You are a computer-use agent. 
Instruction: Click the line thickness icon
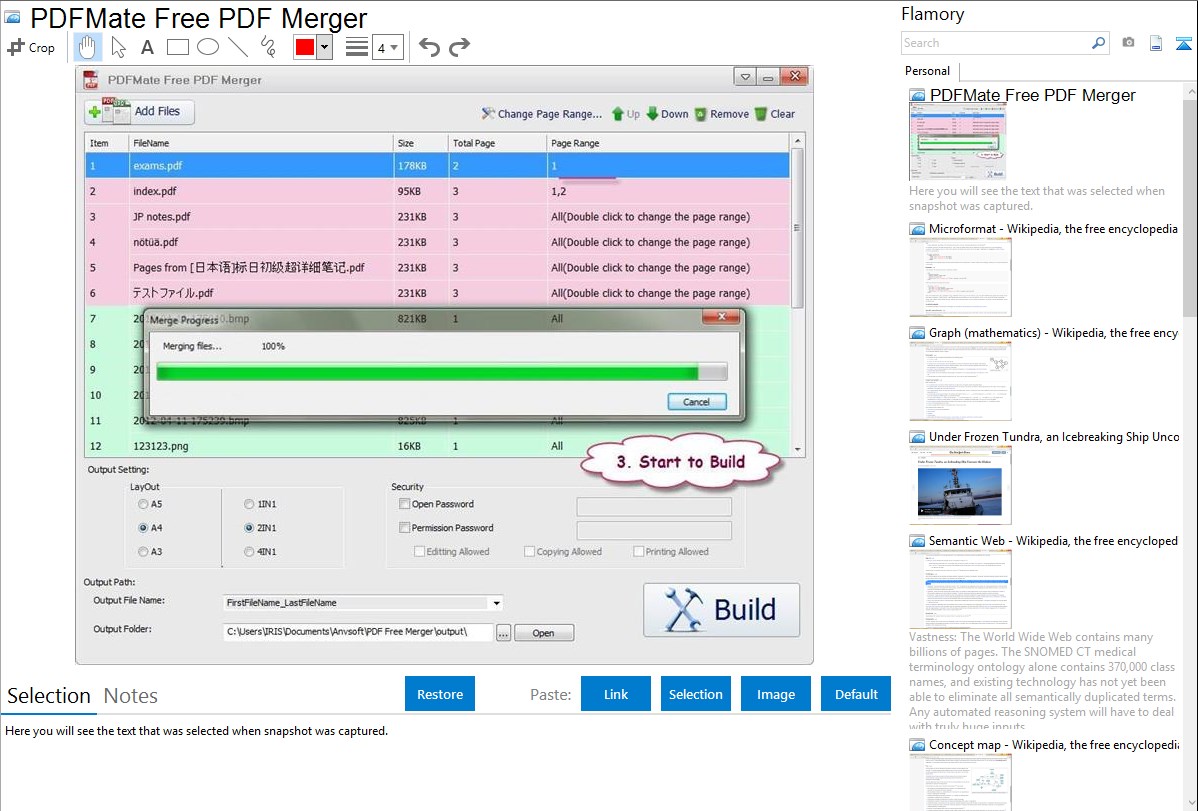click(356, 47)
